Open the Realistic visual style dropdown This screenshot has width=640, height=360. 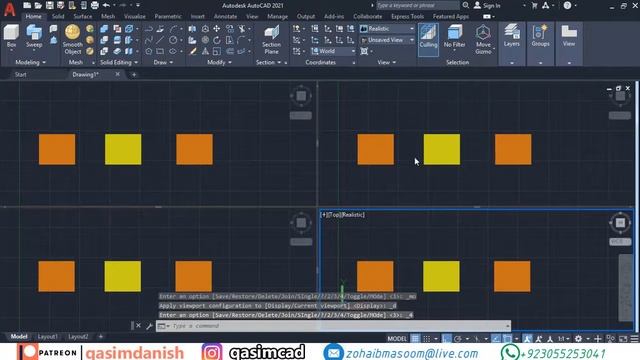pyautogui.click(x=387, y=29)
